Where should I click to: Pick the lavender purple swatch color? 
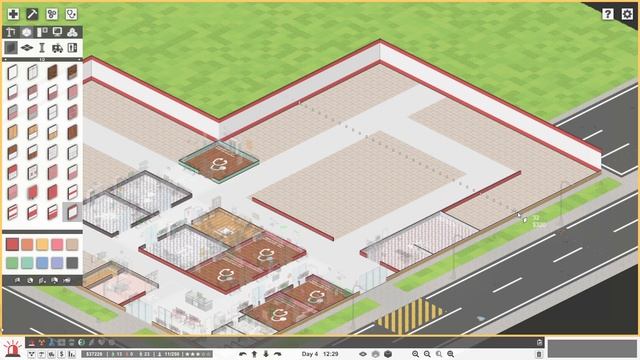coord(57,262)
